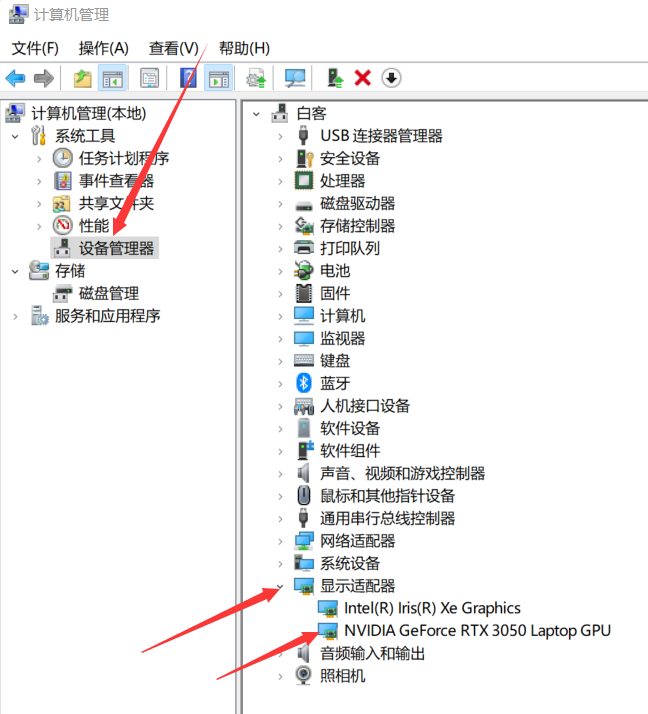Expand the 任务计划程序 node
The image size is (648, 714).
39,158
